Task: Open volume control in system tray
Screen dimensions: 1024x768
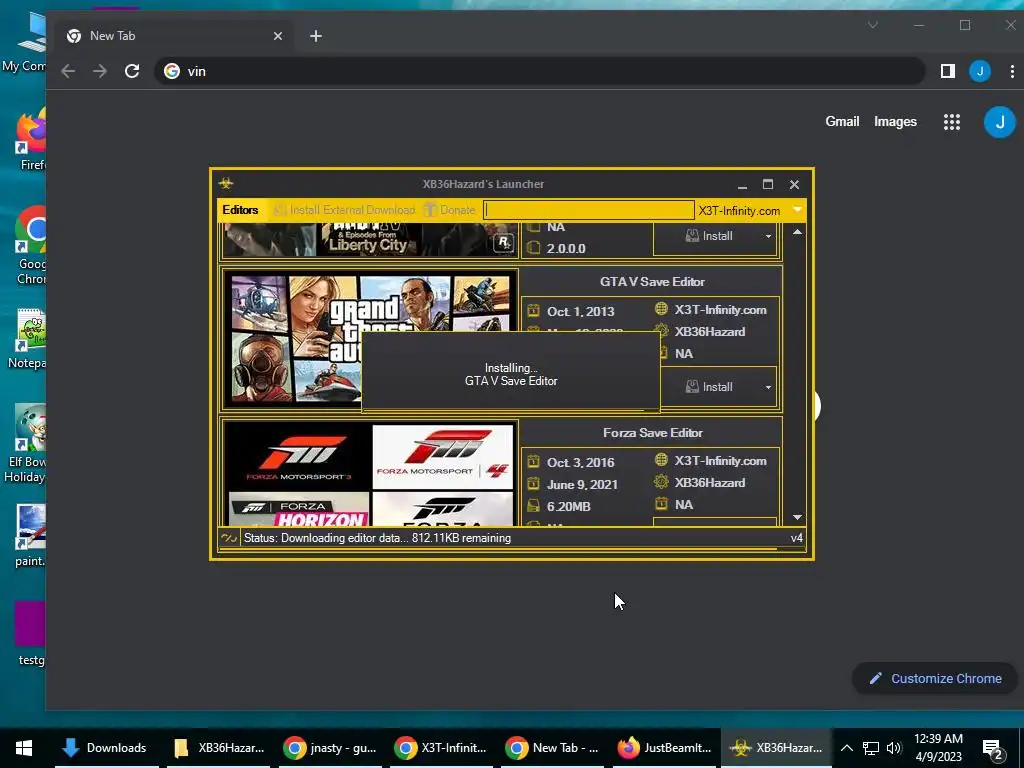Action: point(894,748)
